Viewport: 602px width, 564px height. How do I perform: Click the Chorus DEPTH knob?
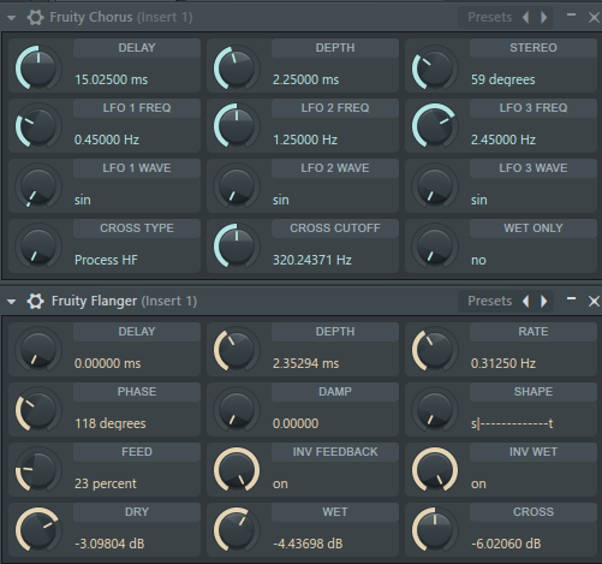click(x=236, y=68)
